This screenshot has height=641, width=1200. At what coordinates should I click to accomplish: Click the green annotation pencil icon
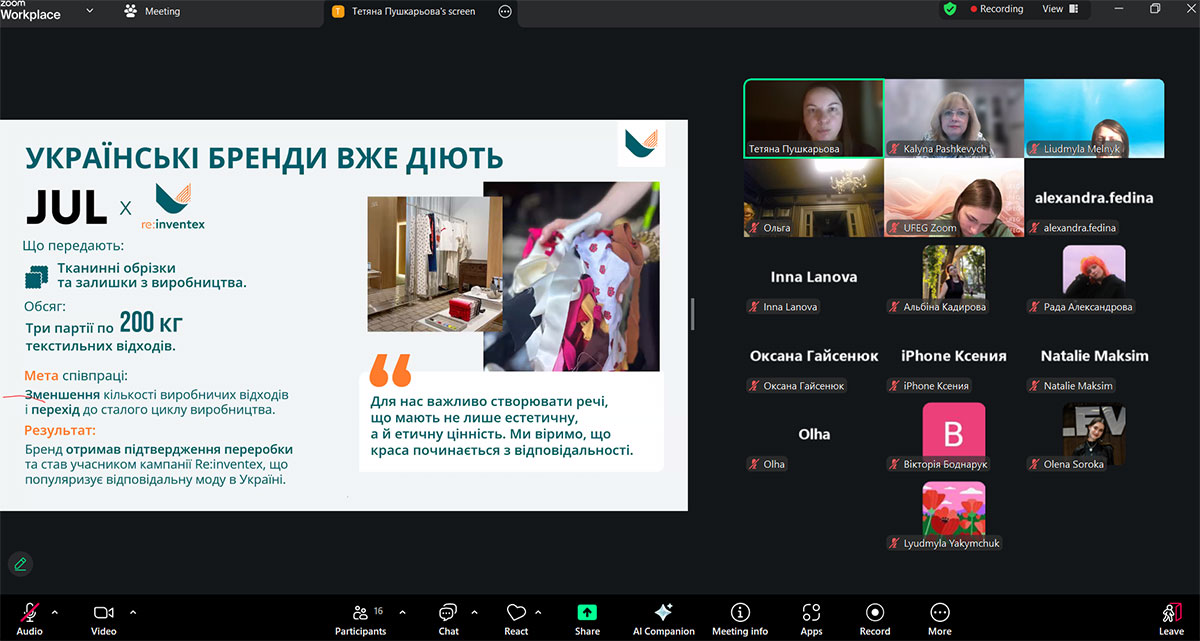click(20, 564)
